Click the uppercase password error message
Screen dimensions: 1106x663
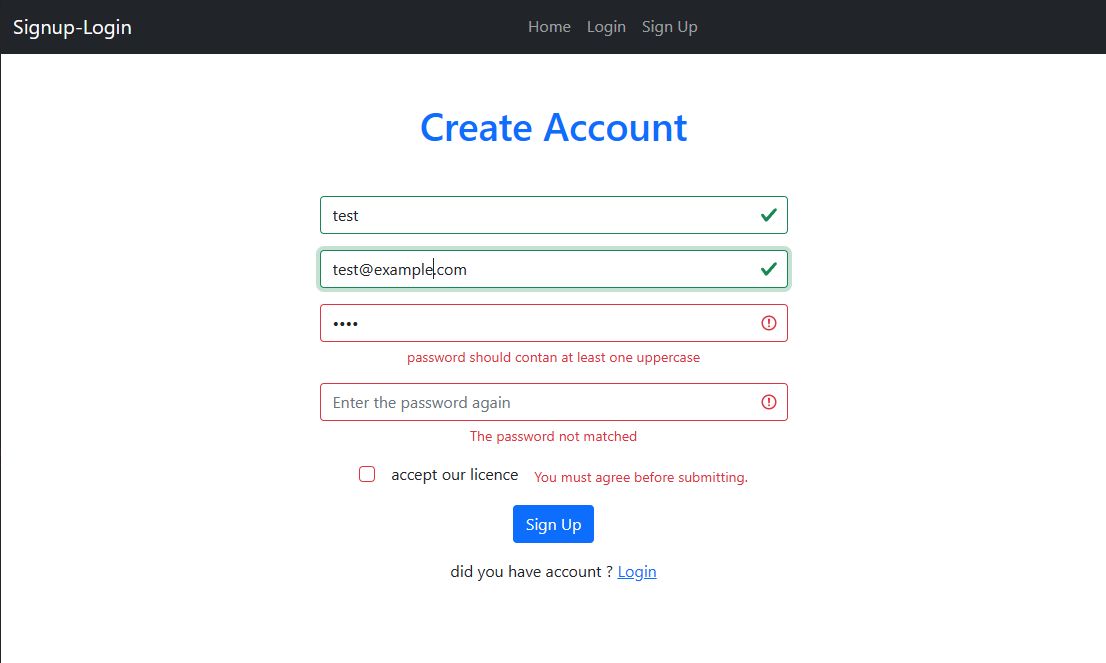click(x=553, y=358)
